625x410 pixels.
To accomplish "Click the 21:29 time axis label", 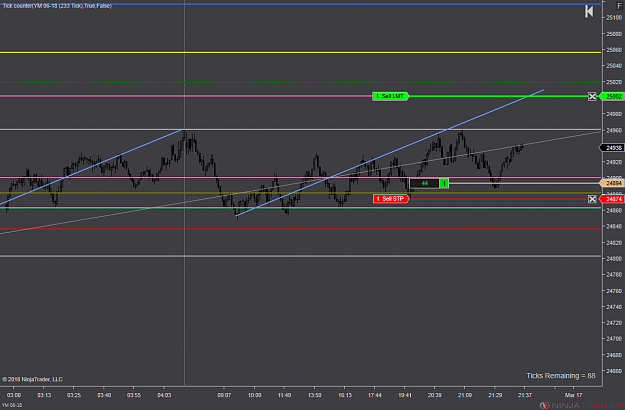I will [x=495, y=395].
